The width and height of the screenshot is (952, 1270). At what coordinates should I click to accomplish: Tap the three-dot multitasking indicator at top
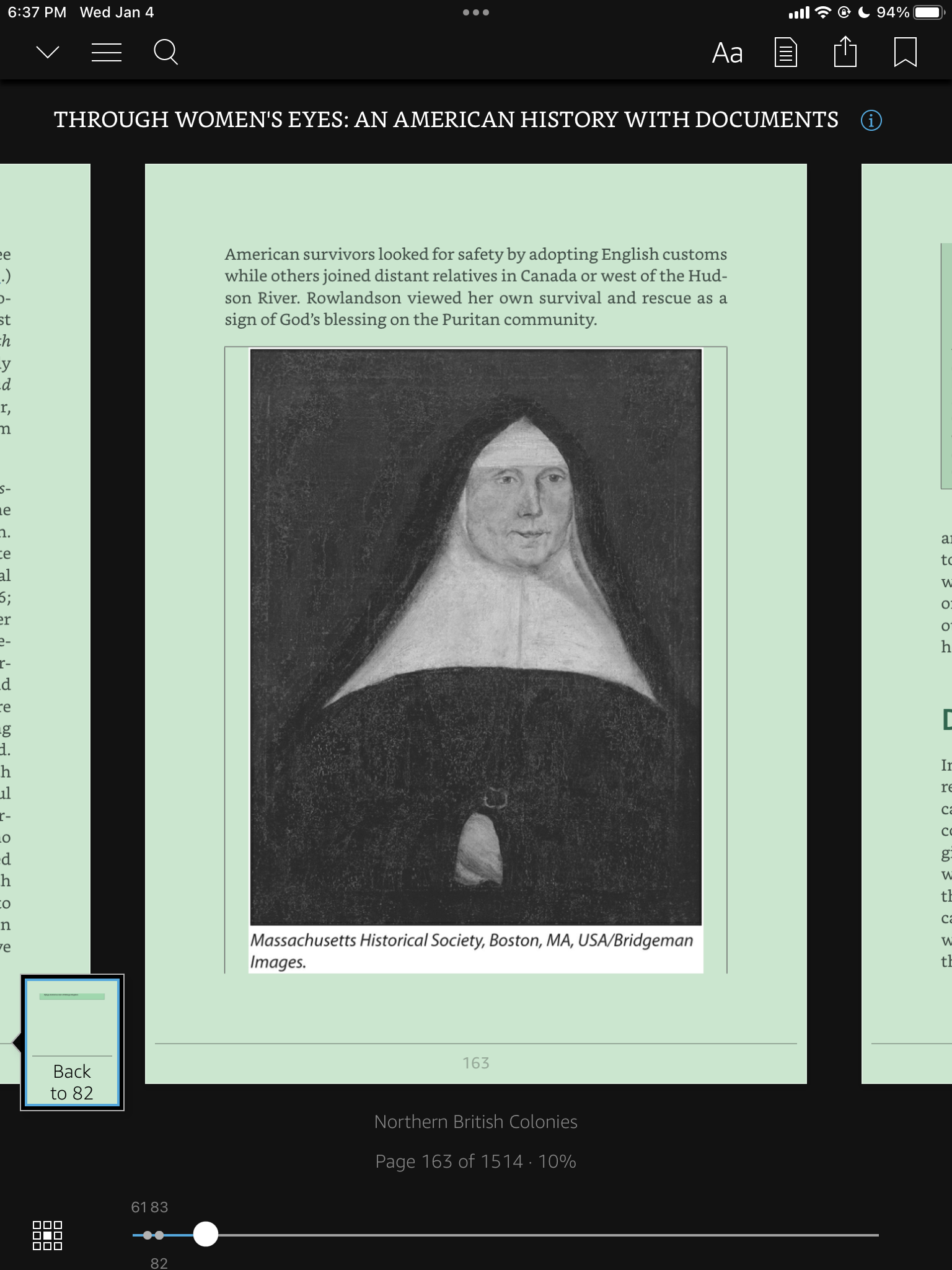[476, 12]
